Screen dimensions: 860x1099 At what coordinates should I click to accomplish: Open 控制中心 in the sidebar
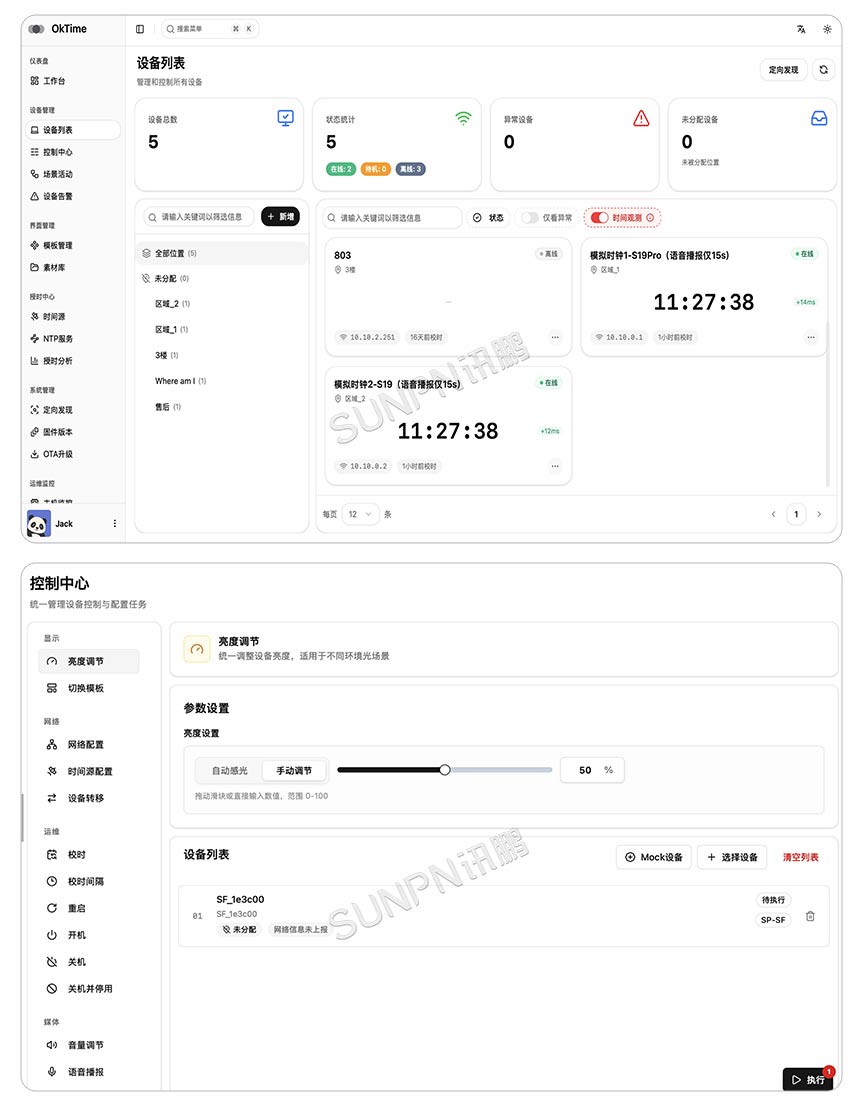pos(57,151)
